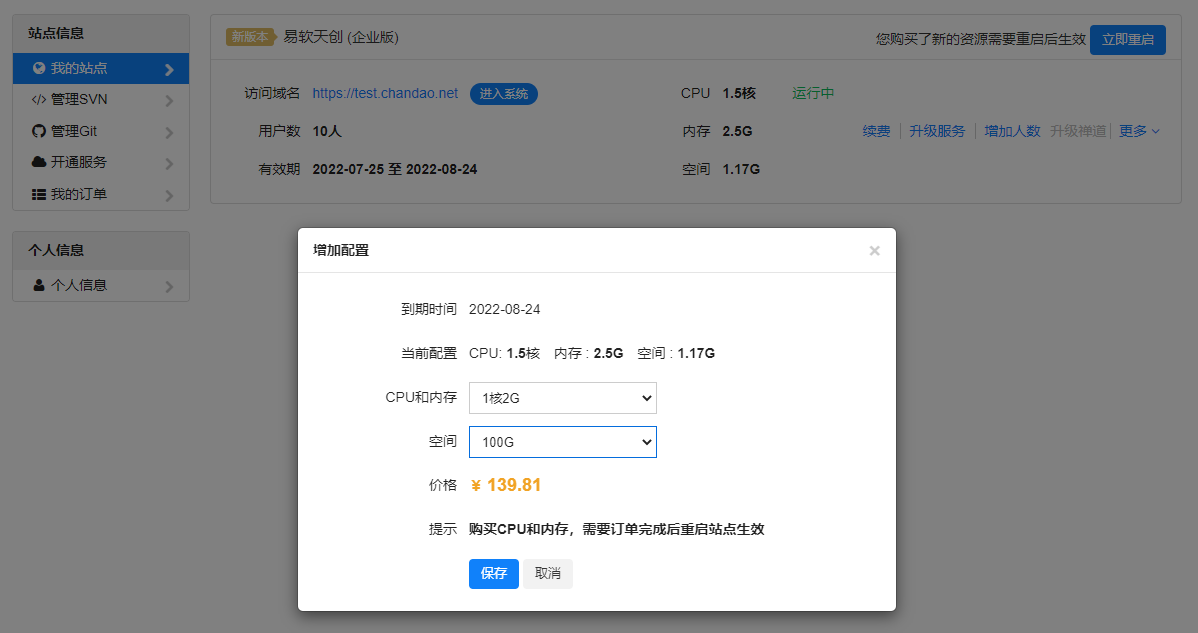1198x633 pixels.
Task: Click the globe icon beside 我的站点
Action: 39,69
